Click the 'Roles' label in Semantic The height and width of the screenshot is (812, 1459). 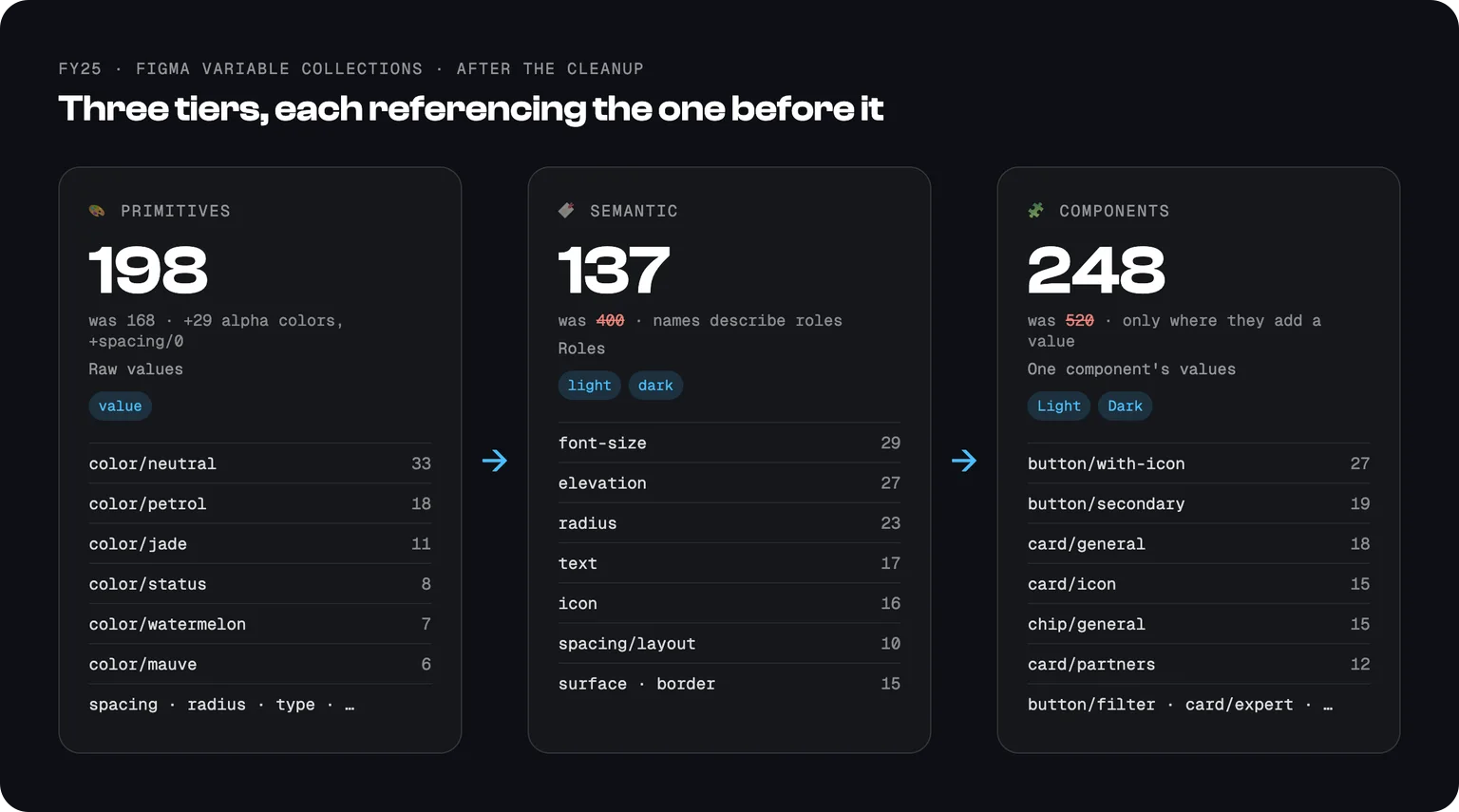(x=581, y=349)
